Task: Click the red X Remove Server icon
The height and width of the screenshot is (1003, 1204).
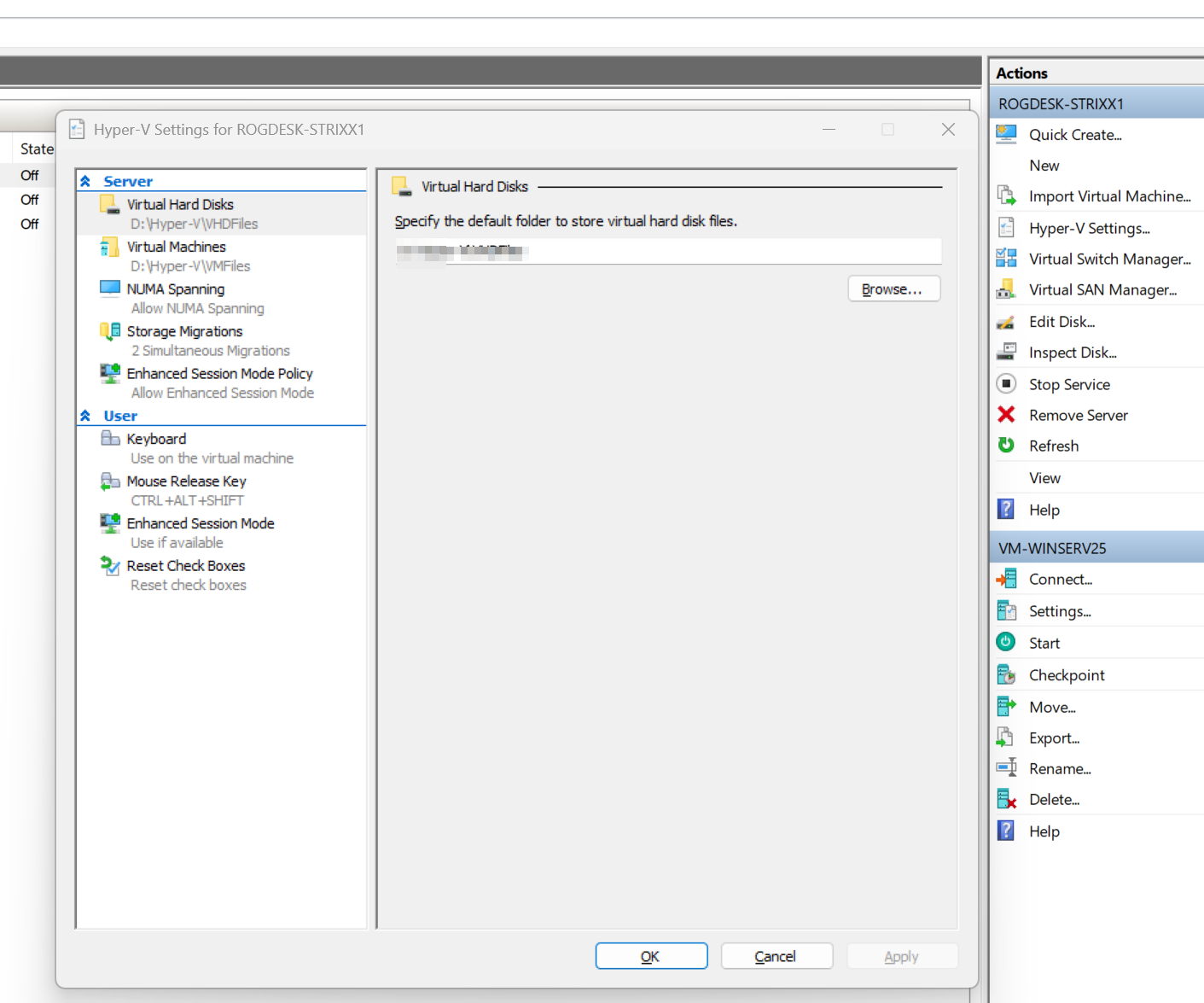Action: [x=1006, y=414]
